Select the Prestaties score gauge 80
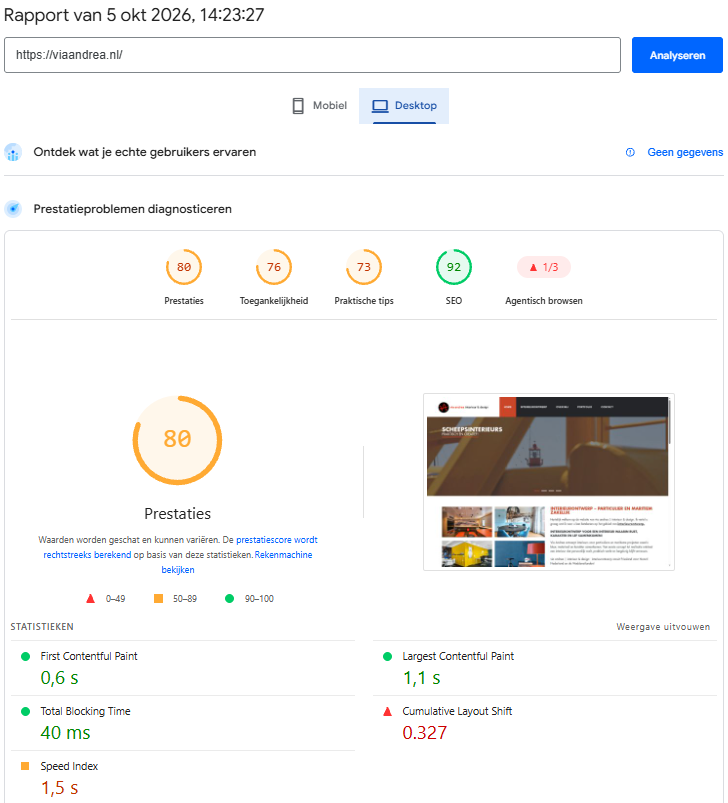Screen dimensions: 728x803 pos(184,267)
